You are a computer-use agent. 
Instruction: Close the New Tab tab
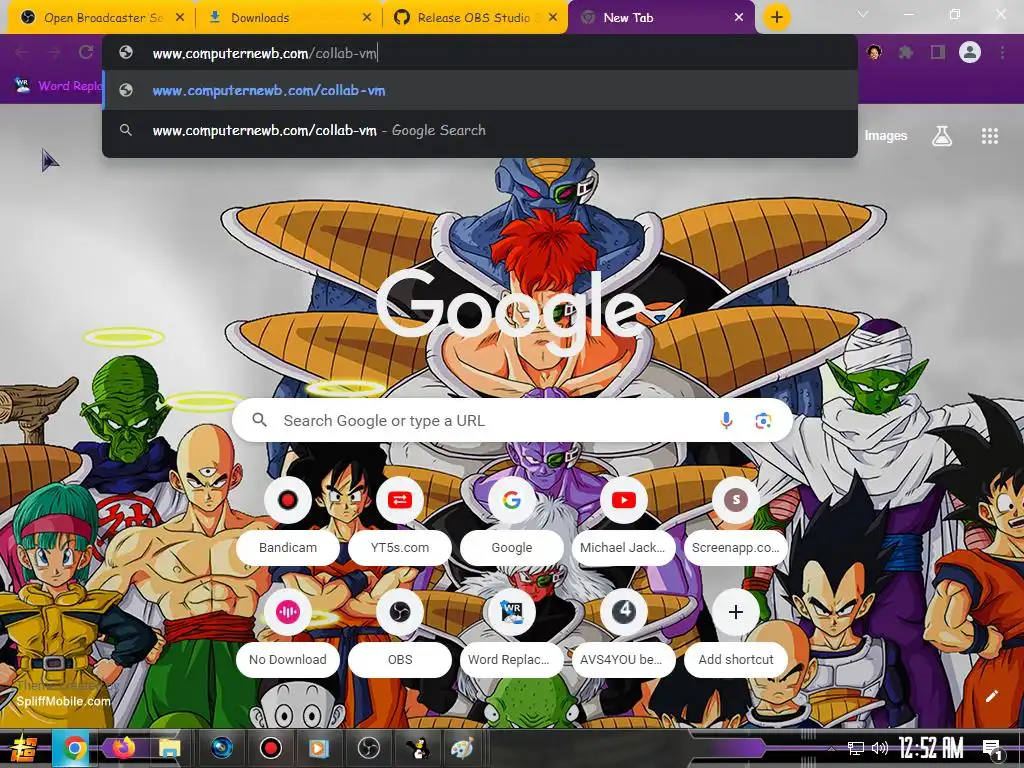[739, 18]
